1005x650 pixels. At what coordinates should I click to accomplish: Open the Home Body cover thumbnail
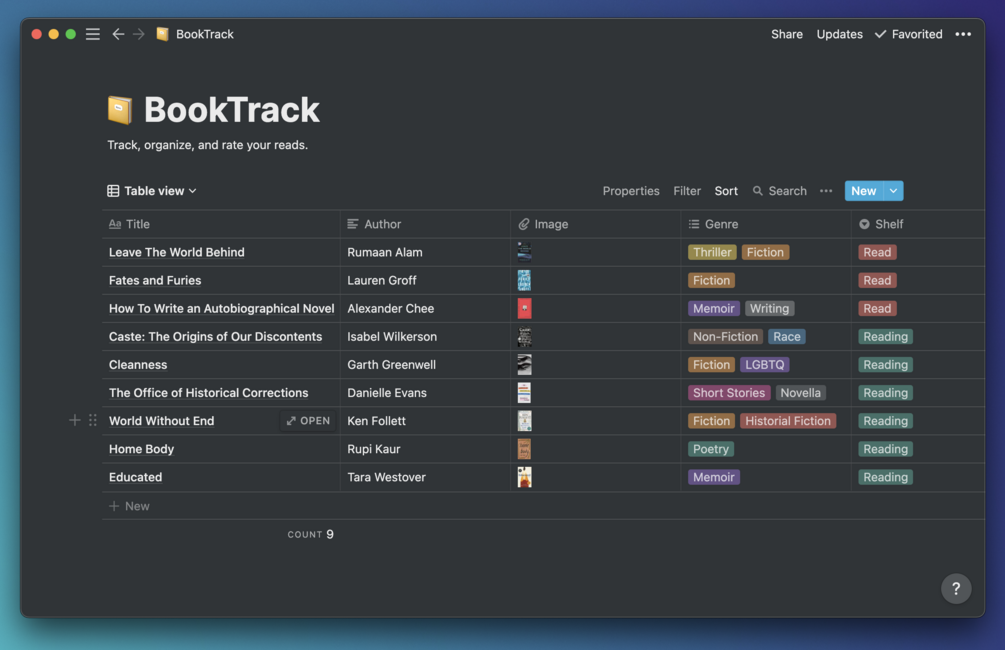tap(524, 449)
